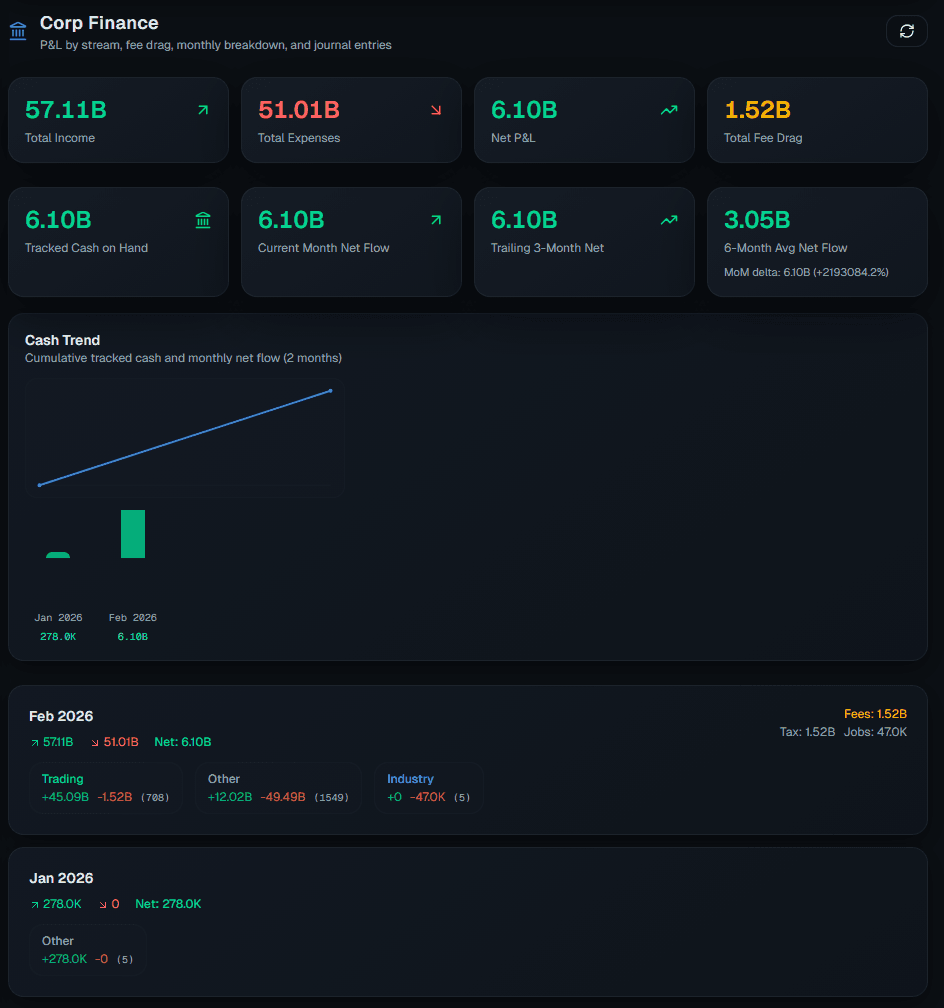The width and height of the screenshot is (944, 1008).
Task: Click the Jan 2026 value 278.0K under the chart
Action: (58, 636)
